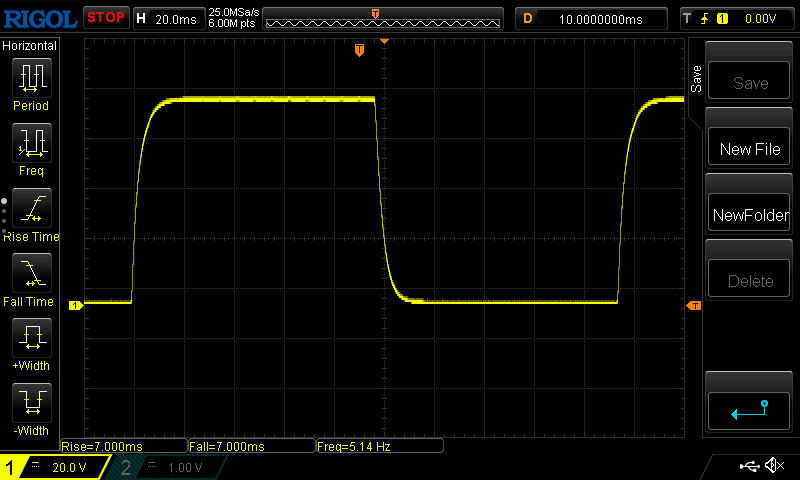Click the 6.00M pts memory depth readout

click(231, 23)
